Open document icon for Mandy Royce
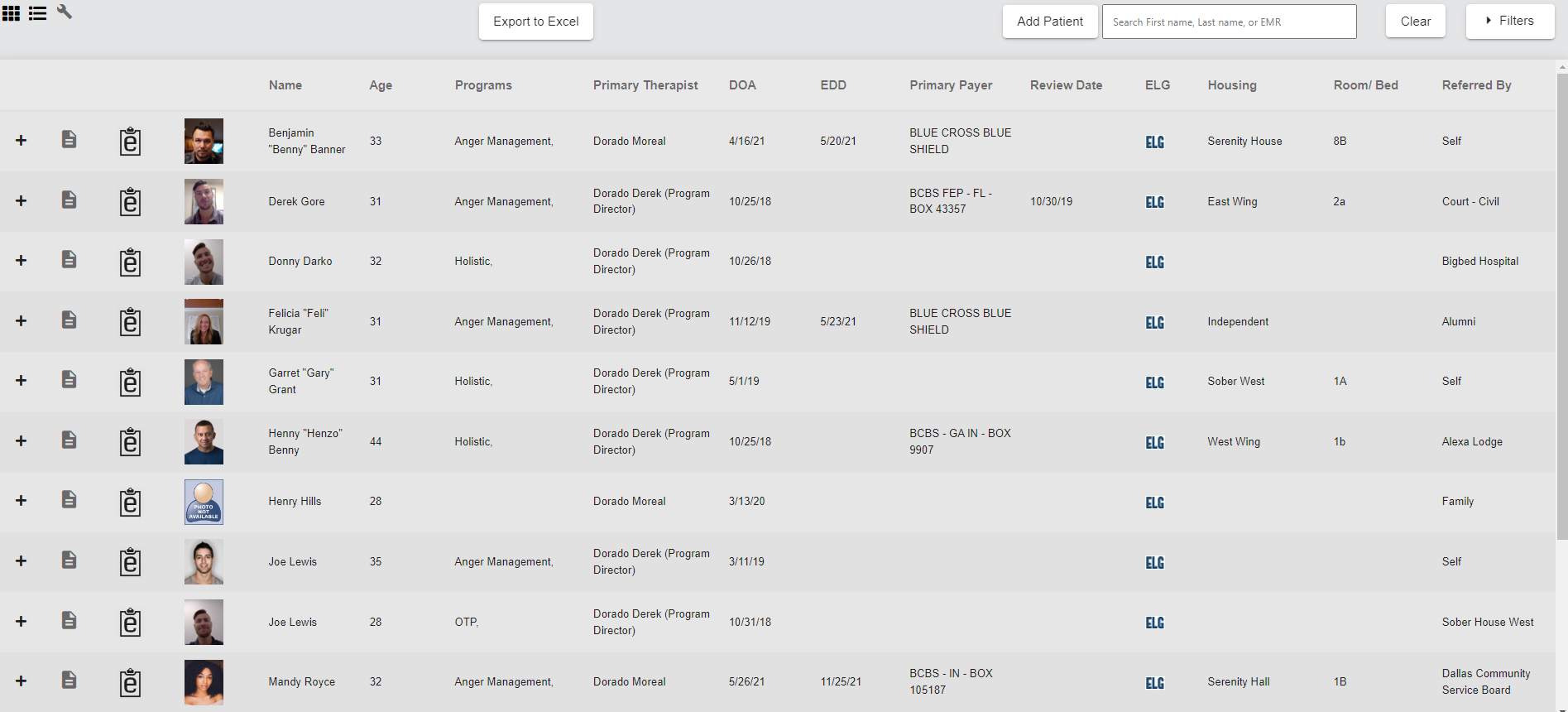Screen dimensions: 1568x712 click(70, 680)
